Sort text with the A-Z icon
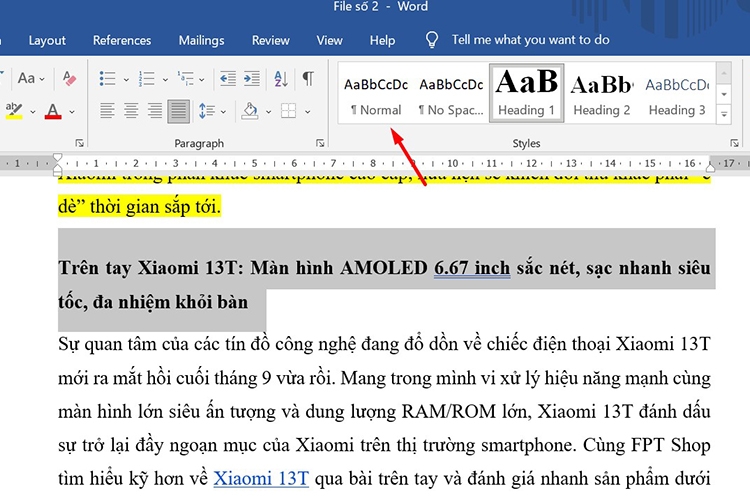 pyautogui.click(x=281, y=78)
